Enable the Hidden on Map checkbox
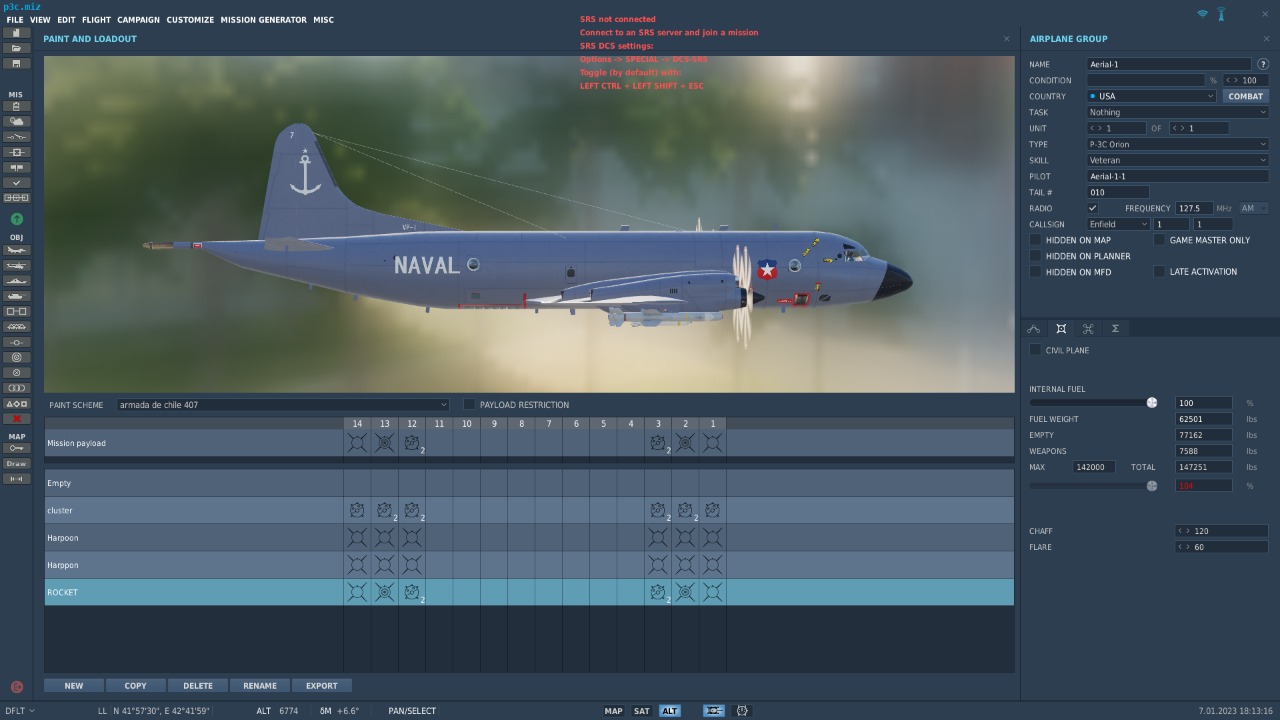 (1035, 240)
